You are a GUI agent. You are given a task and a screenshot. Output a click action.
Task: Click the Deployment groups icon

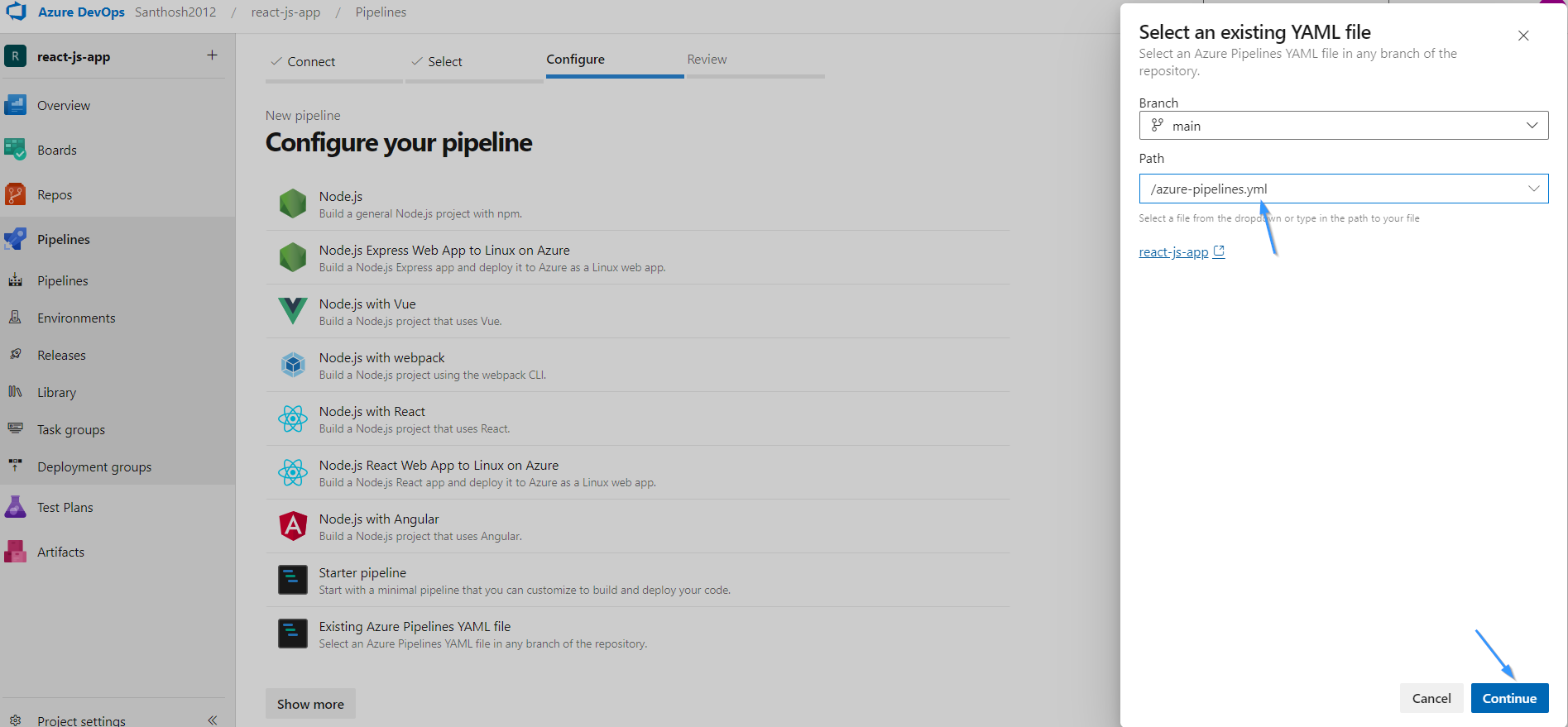(x=15, y=466)
